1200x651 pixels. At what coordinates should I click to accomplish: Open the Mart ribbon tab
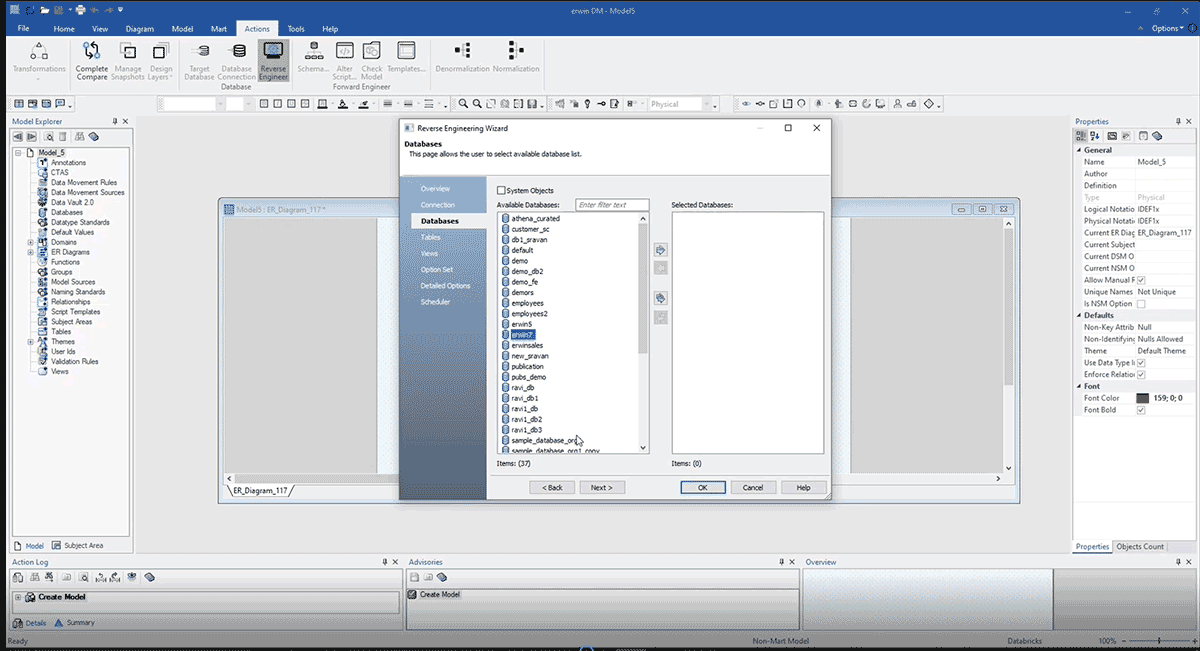coord(217,29)
